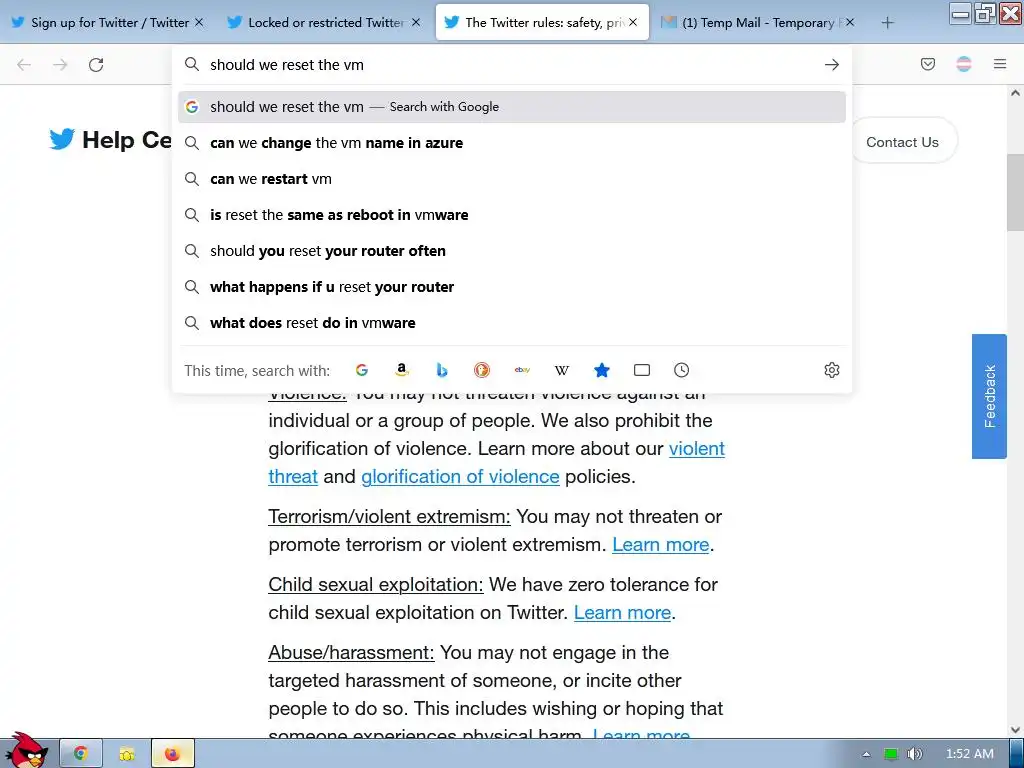Open search settings gear icon
Viewport: 1024px width, 768px height.
831,370
